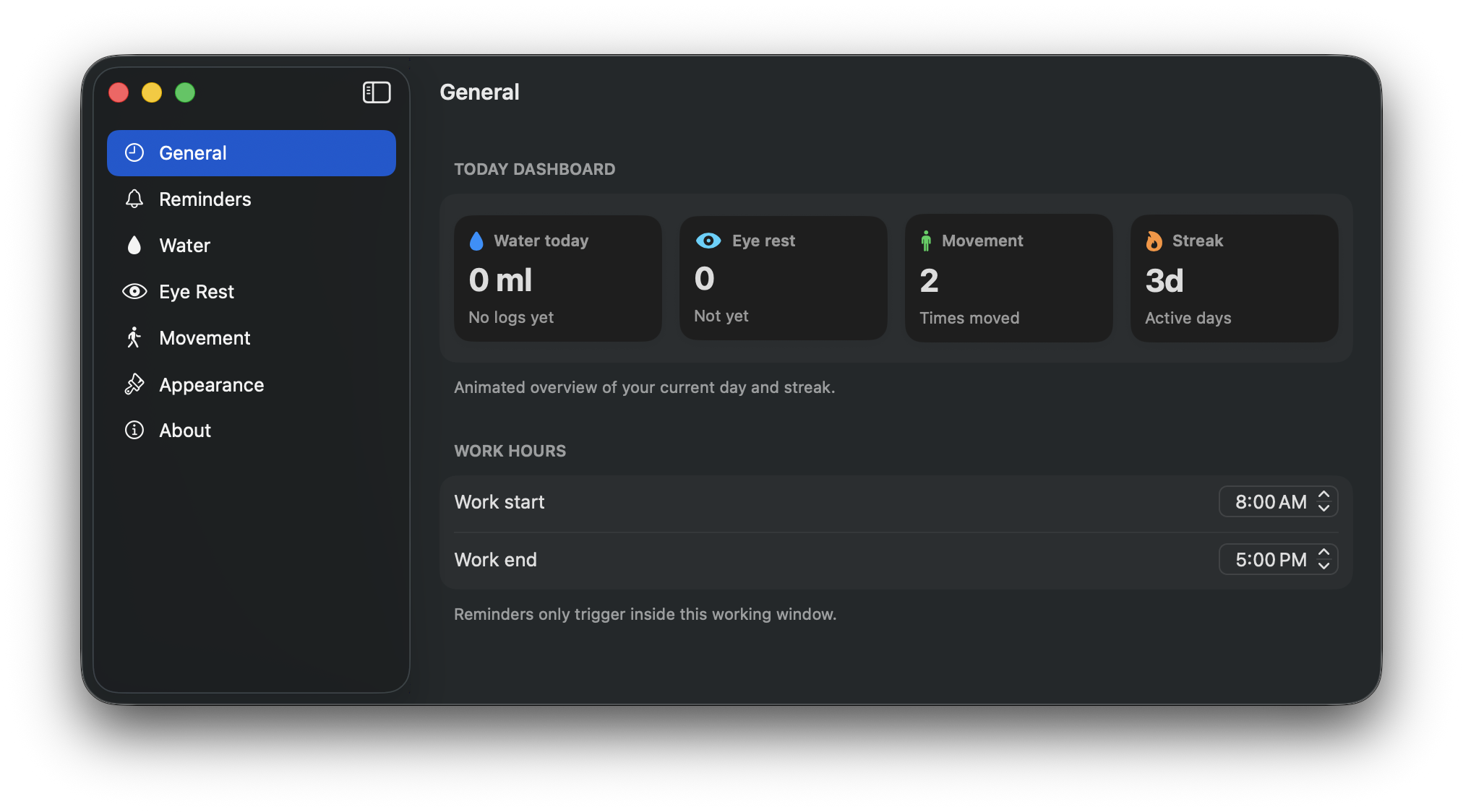Click the Movement times moved card
This screenshot has width=1463, height=812.
(1008, 278)
